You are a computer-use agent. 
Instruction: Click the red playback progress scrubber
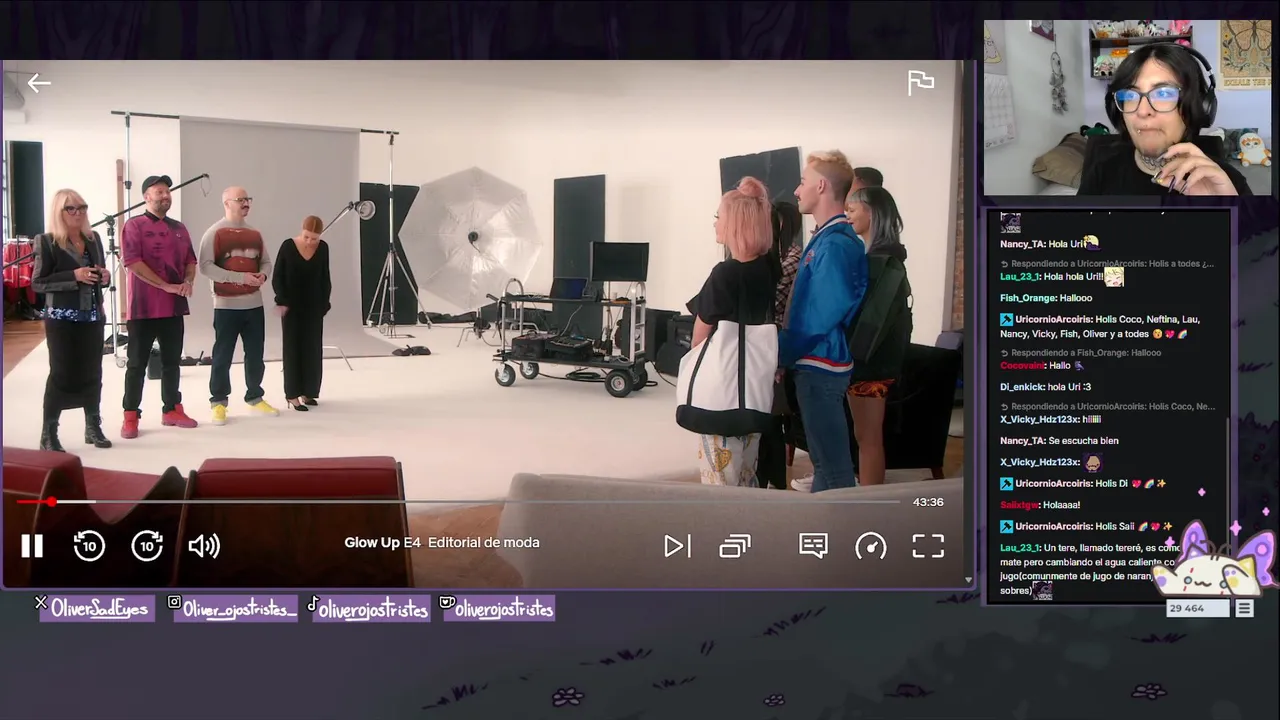pos(51,502)
